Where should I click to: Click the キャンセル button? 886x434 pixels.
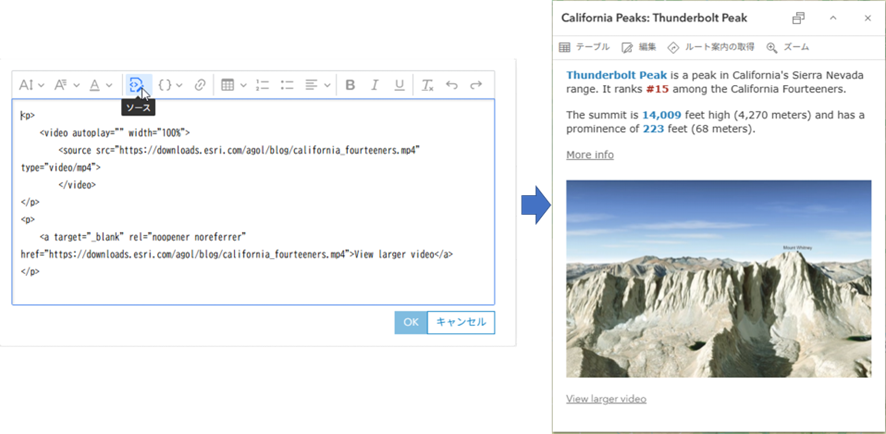[x=461, y=322]
